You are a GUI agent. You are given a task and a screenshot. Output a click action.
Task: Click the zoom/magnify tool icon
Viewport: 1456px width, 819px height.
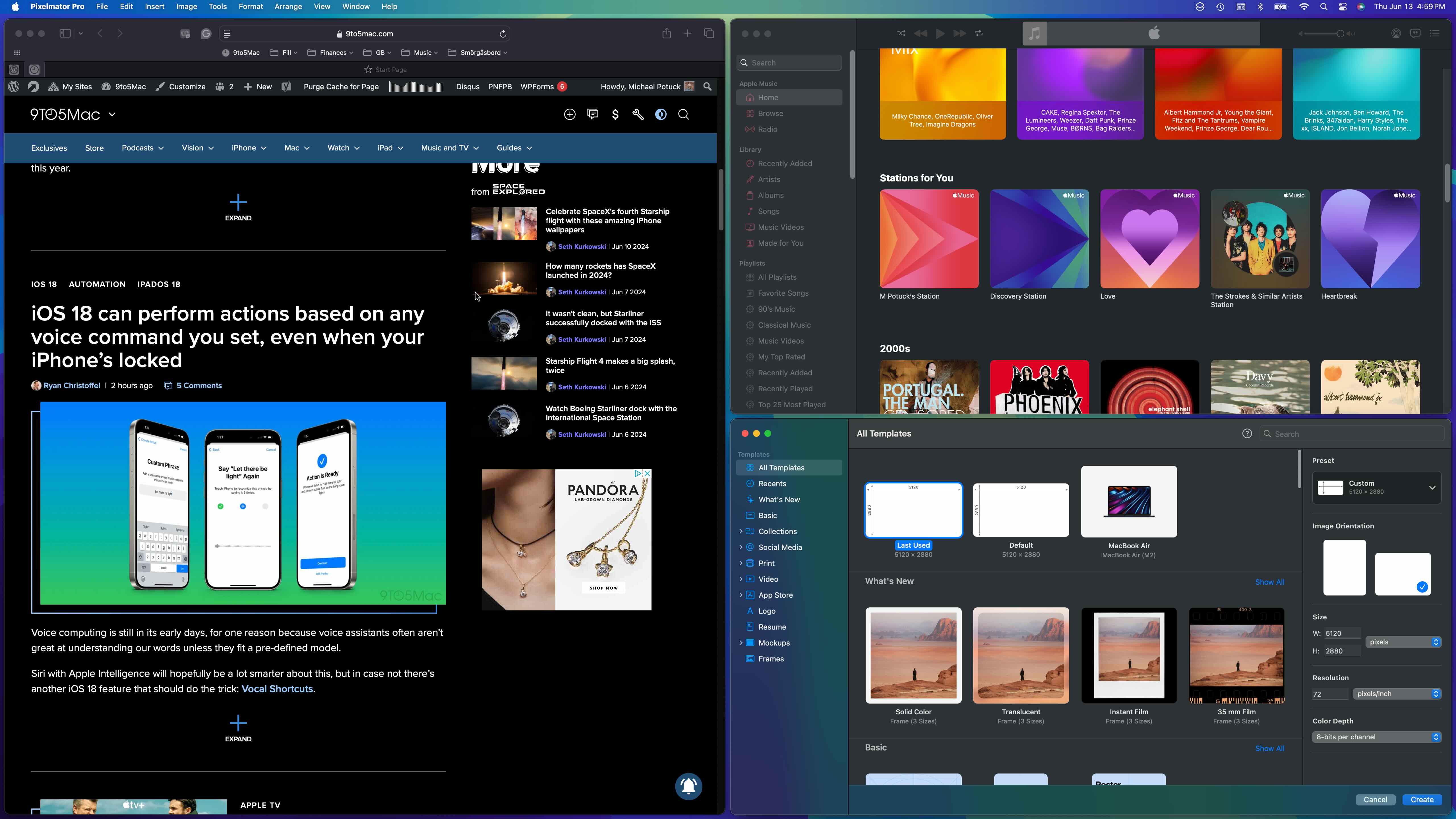pyautogui.click(x=684, y=114)
